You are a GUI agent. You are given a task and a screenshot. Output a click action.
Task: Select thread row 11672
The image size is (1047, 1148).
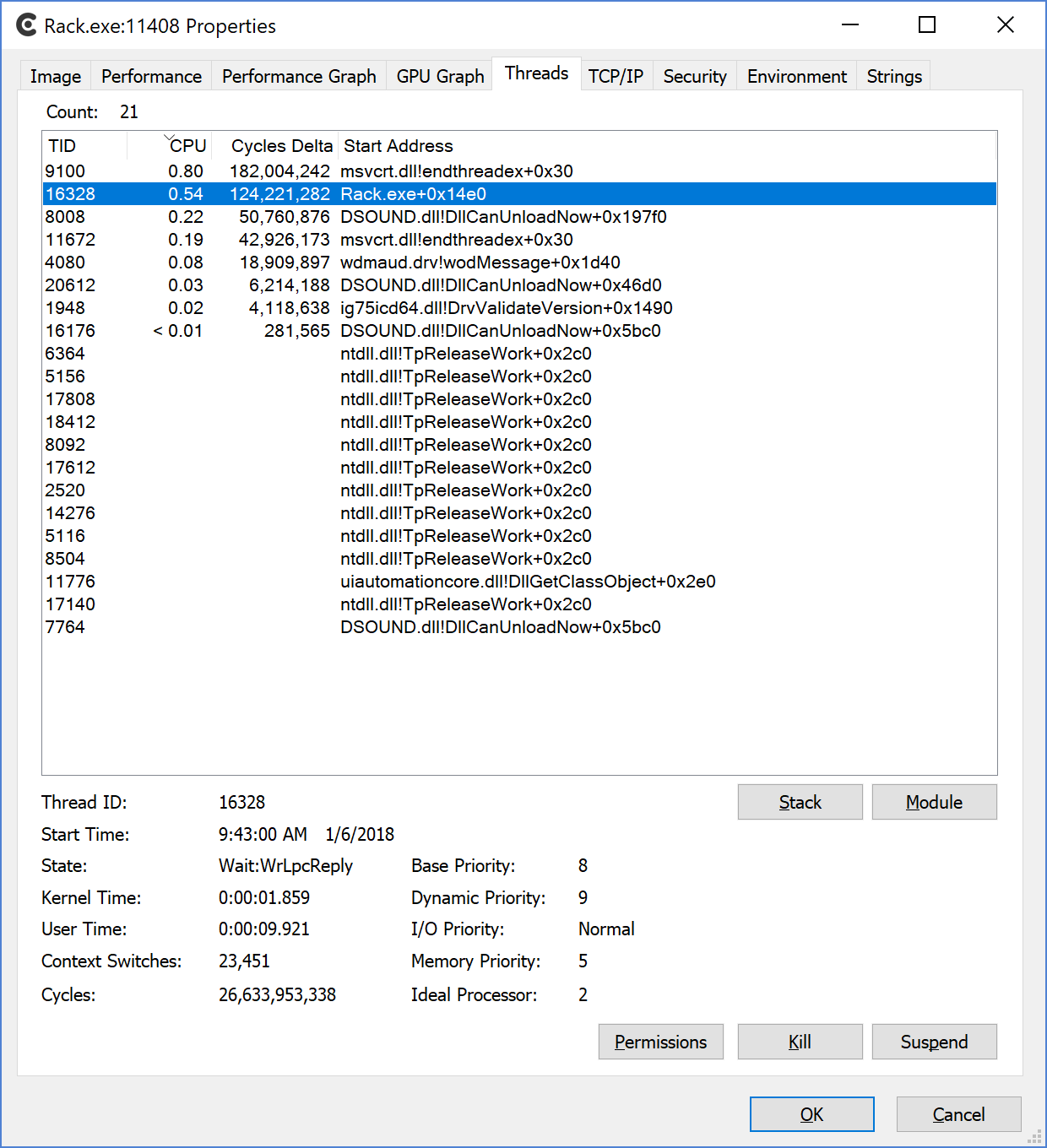pos(519,240)
